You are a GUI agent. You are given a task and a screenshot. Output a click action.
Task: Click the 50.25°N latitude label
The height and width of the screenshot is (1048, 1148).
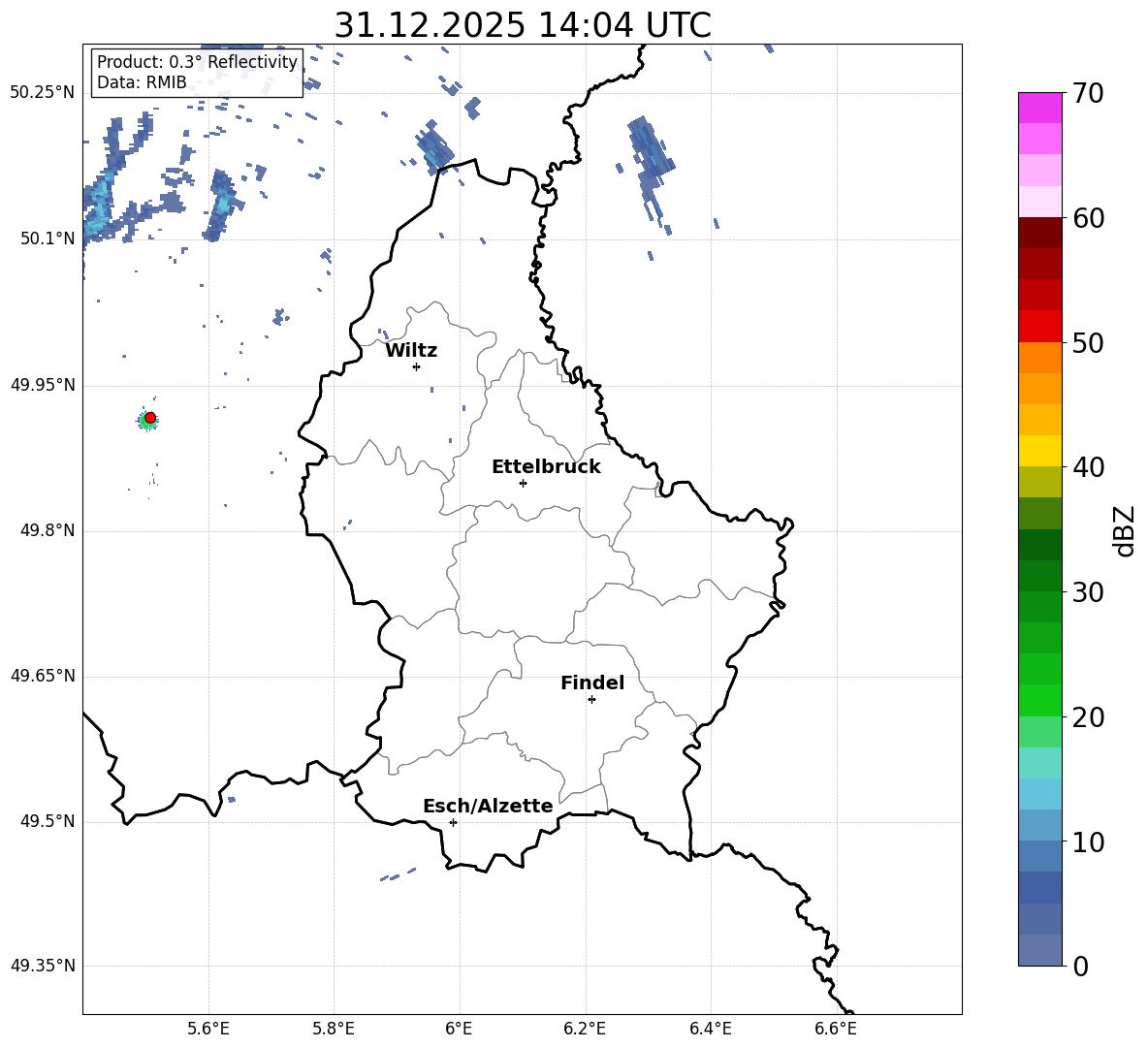[43, 93]
